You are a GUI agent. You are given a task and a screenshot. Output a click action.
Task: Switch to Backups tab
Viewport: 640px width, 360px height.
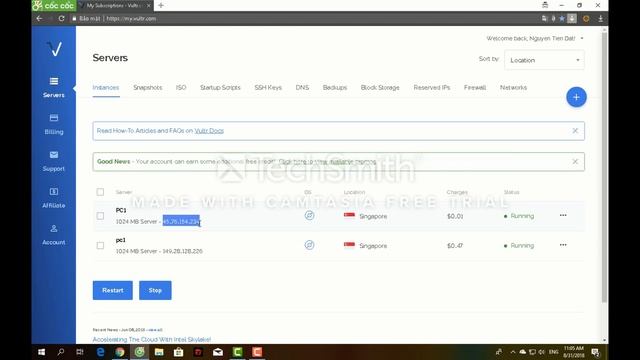(335, 87)
